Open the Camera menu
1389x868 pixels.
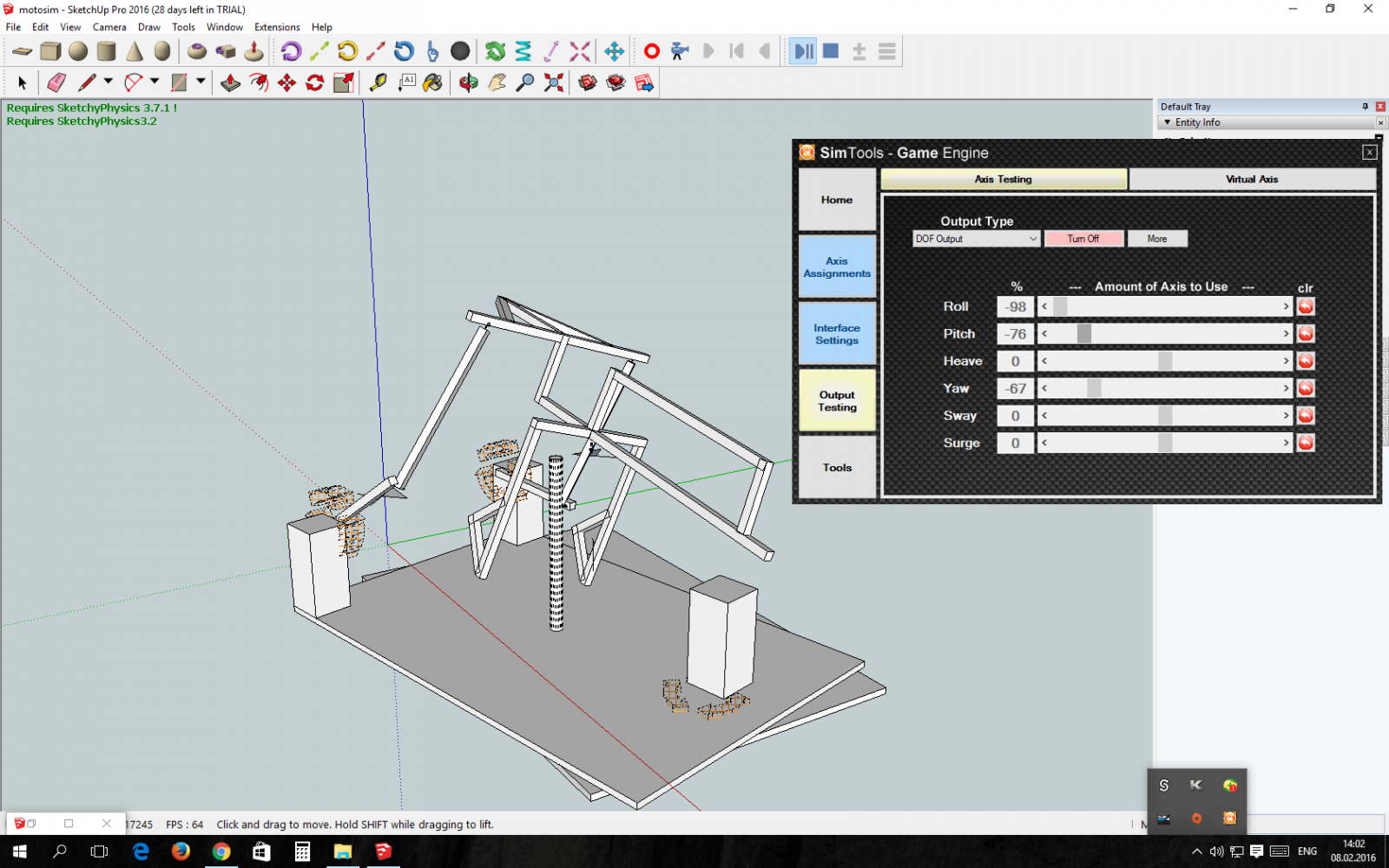tap(109, 27)
